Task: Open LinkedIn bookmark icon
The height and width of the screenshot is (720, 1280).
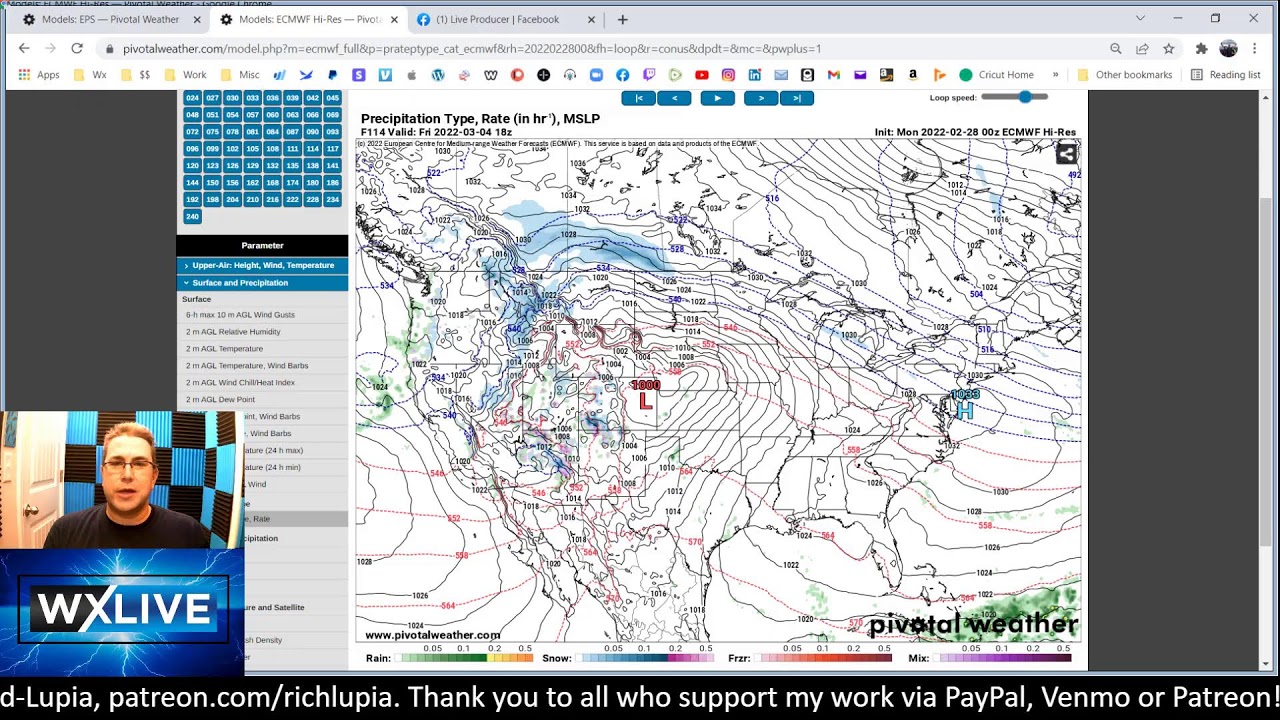Action: pyautogui.click(x=754, y=75)
